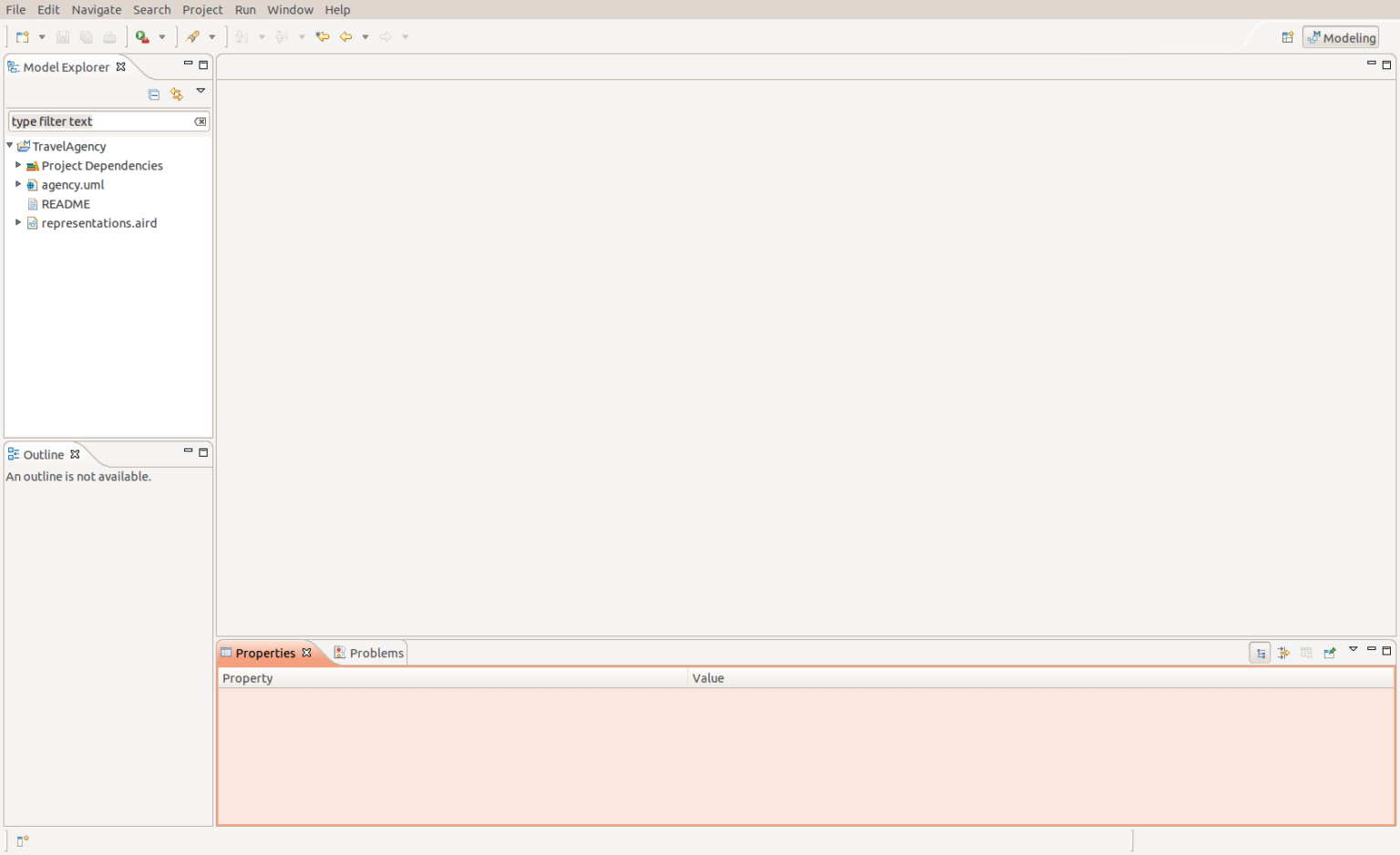The image size is (1400, 855).
Task: Pin the Properties view to current selection
Action: pyautogui.click(x=1329, y=653)
